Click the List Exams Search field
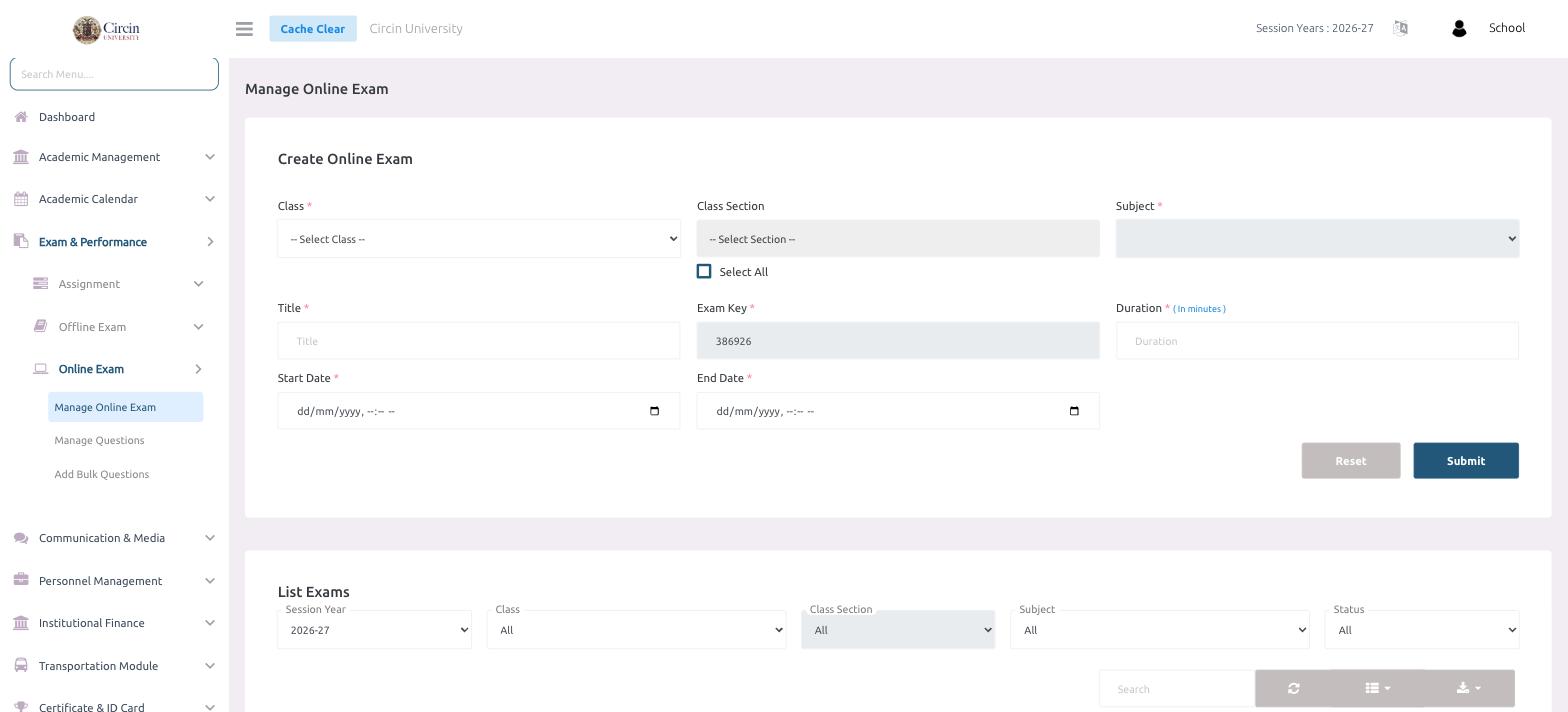The image size is (1568, 712). click(1177, 689)
